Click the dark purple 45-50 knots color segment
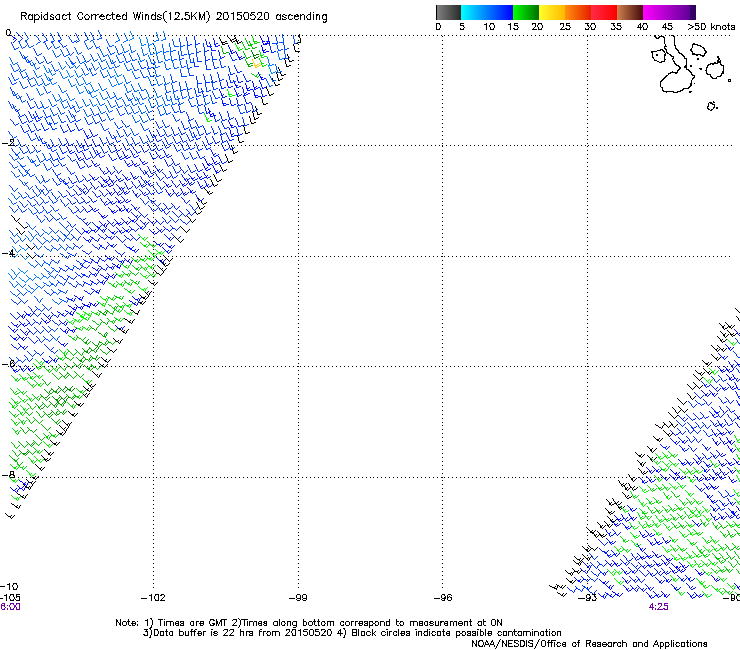The height and width of the screenshot is (650, 740). click(682, 12)
